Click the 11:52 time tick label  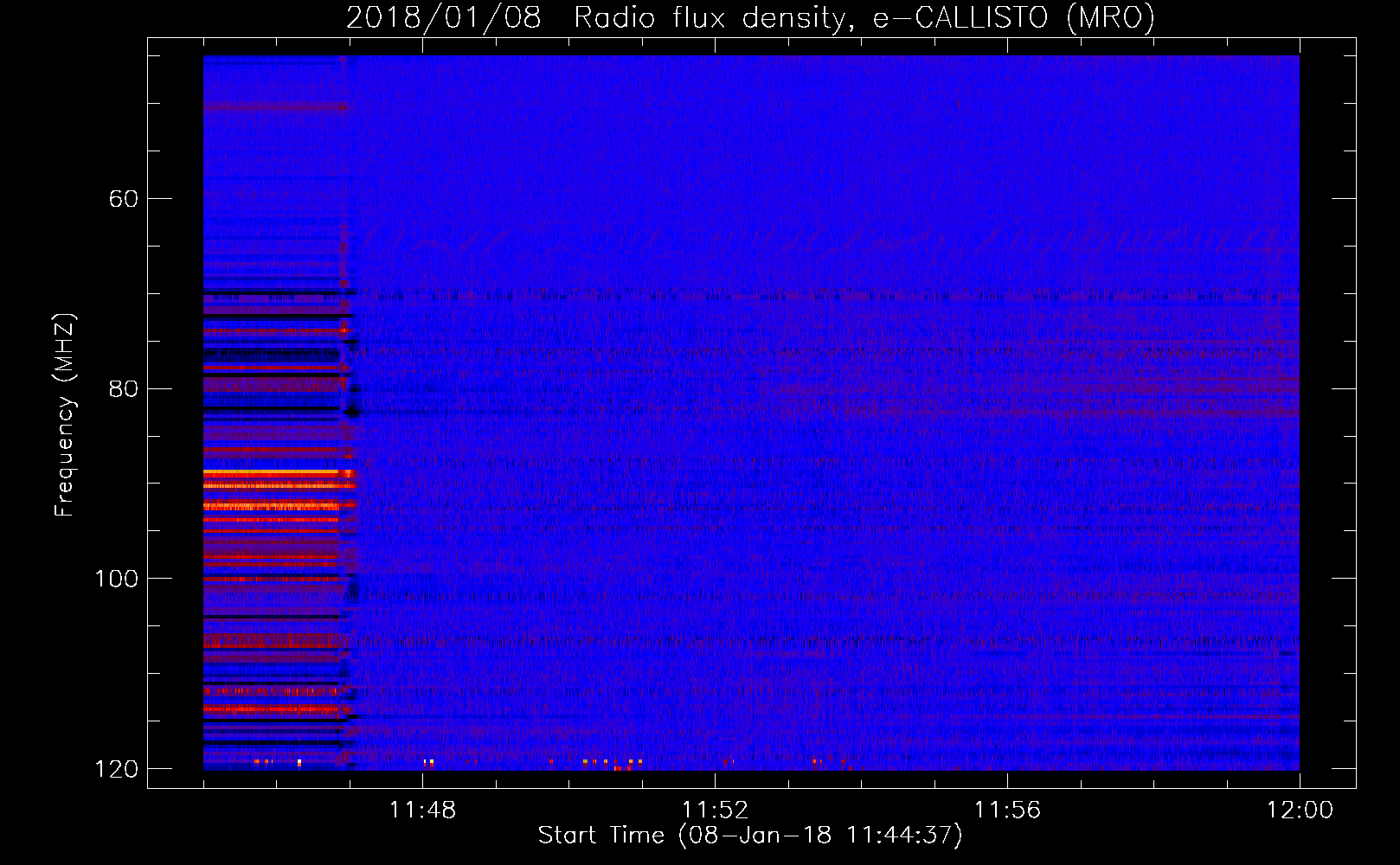tap(715, 811)
